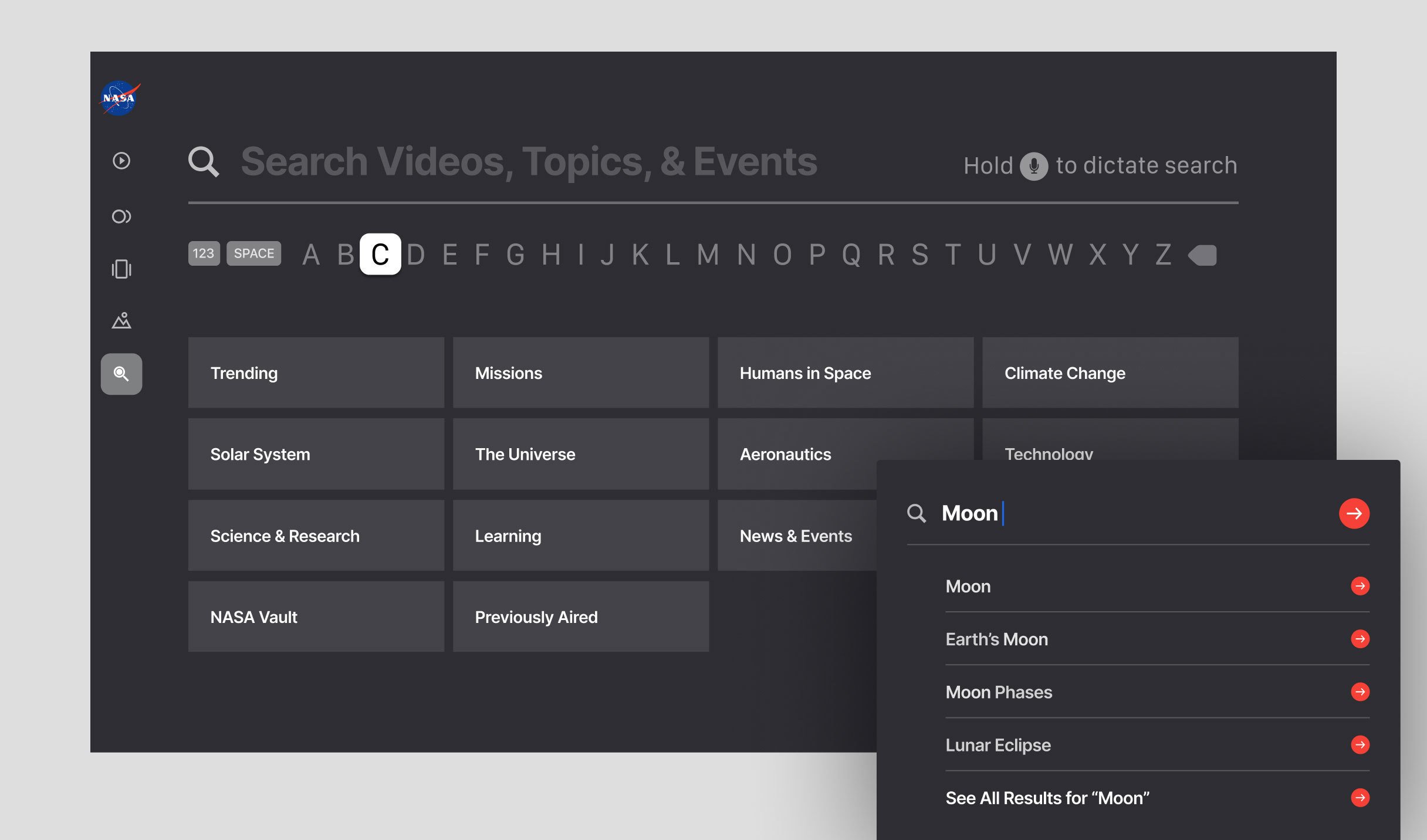Select the letter I key
1427x840 pixels.
(x=581, y=255)
